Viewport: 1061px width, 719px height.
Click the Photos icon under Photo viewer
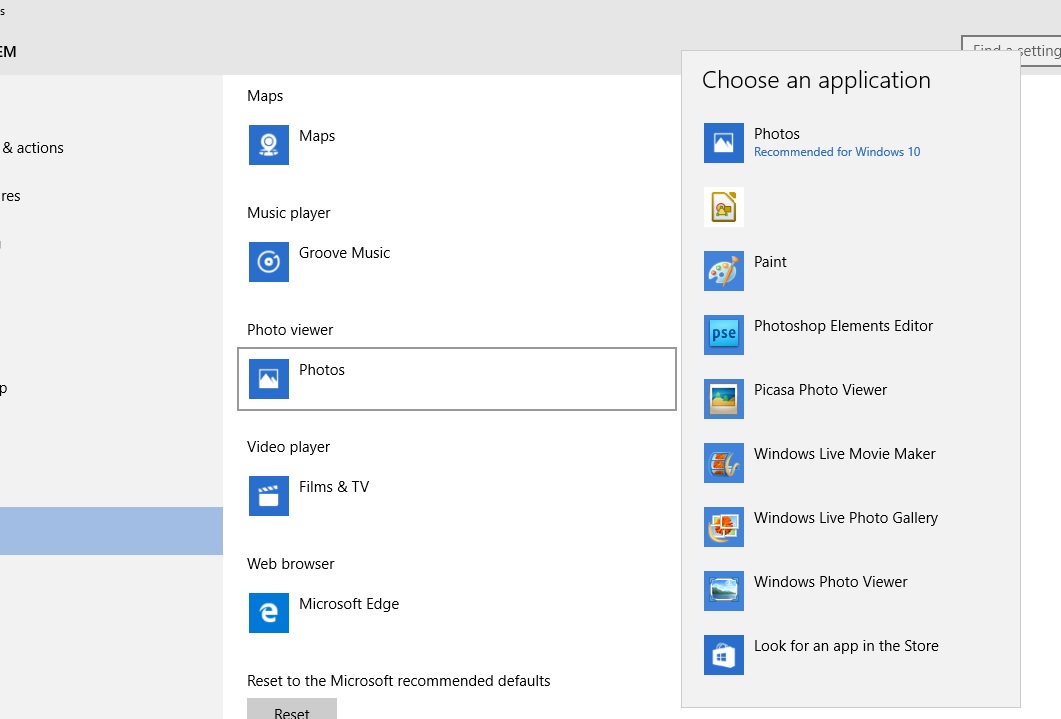pyautogui.click(x=269, y=379)
